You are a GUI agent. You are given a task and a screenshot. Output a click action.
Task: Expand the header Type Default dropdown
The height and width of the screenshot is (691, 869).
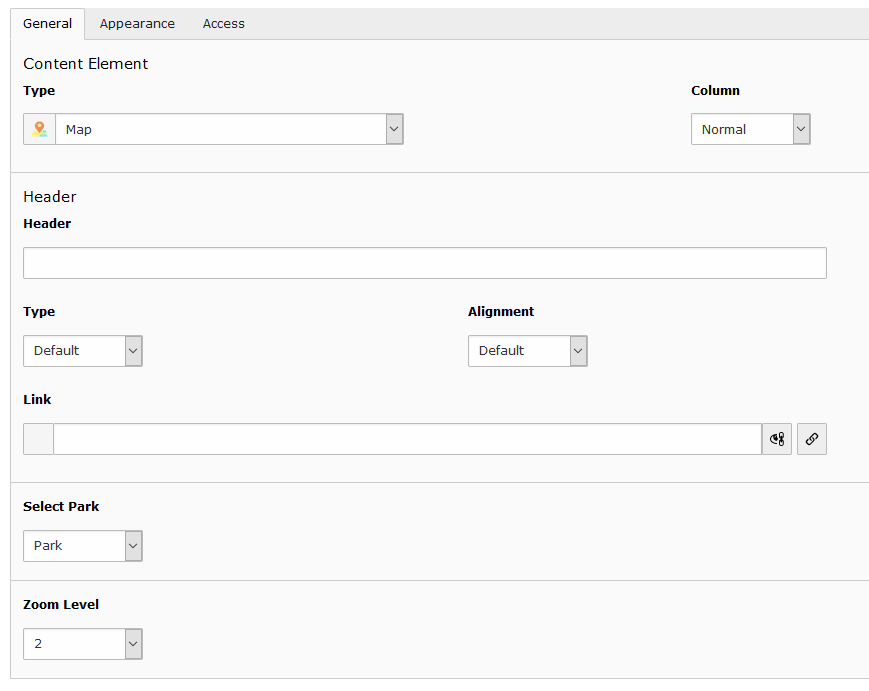pos(83,351)
